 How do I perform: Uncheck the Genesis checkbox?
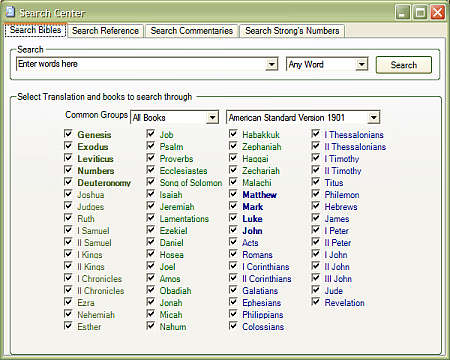point(68,134)
